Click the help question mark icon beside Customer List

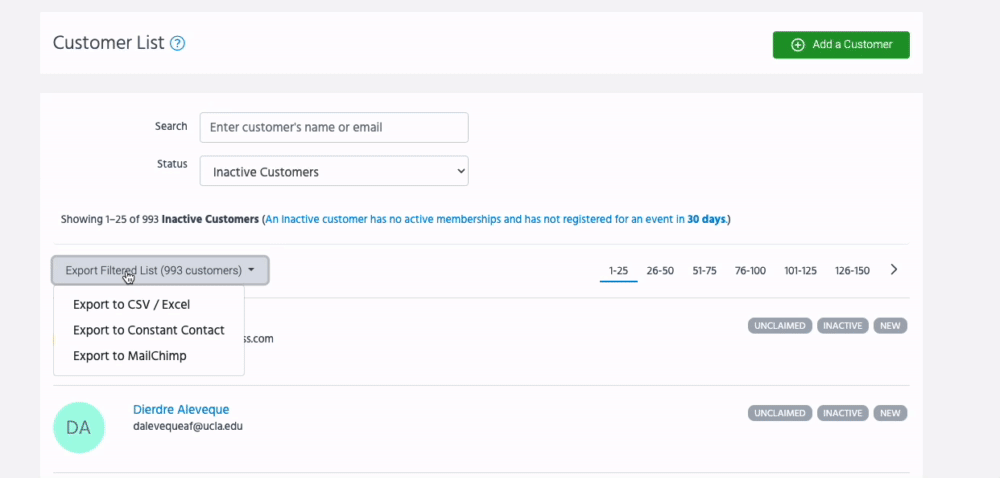178,43
